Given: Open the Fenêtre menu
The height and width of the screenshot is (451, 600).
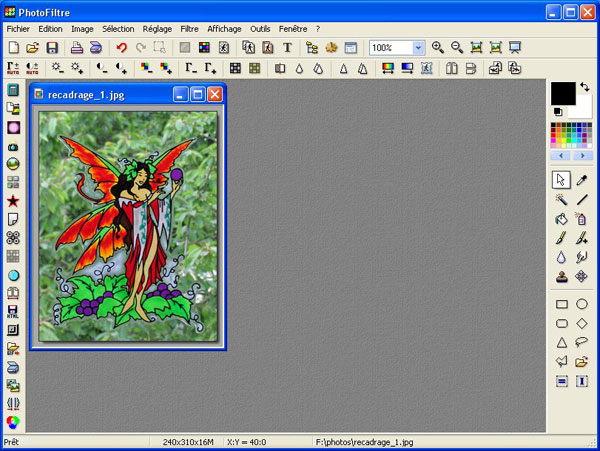Looking at the screenshot, I should [293, 29].
